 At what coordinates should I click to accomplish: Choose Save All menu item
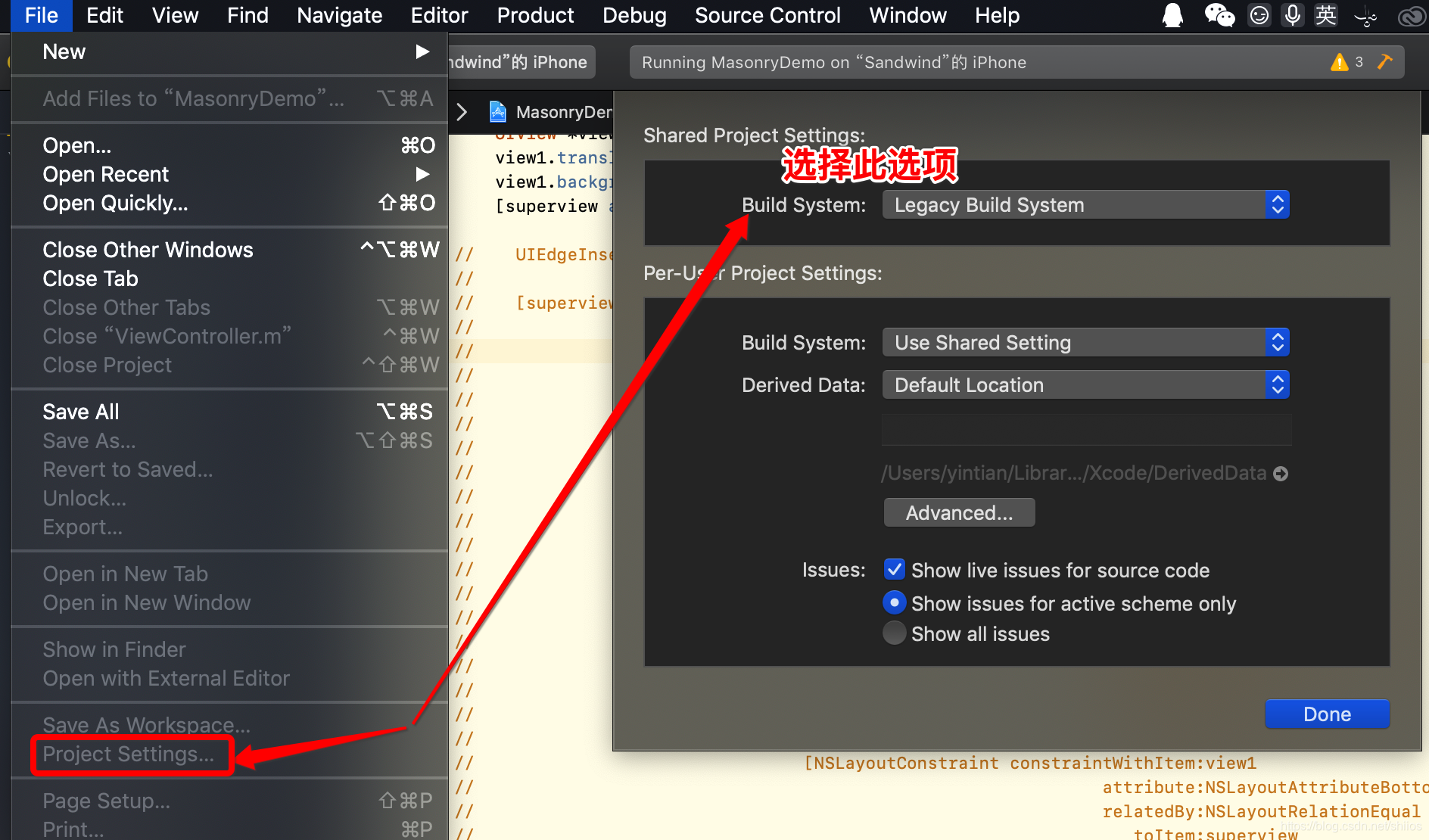[x=230, y=412]
